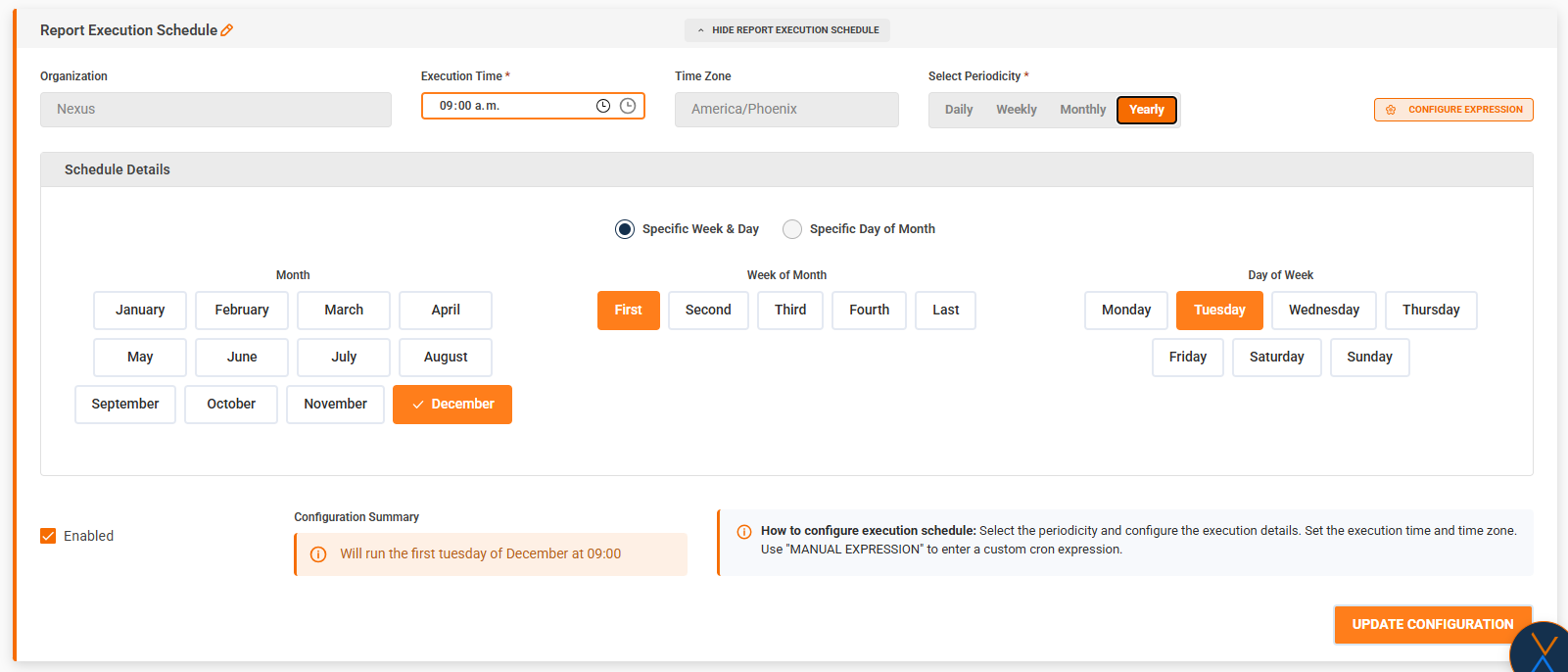Click the second clock icon in Execution Time
1568x672 pixels.
pos(628,106)
